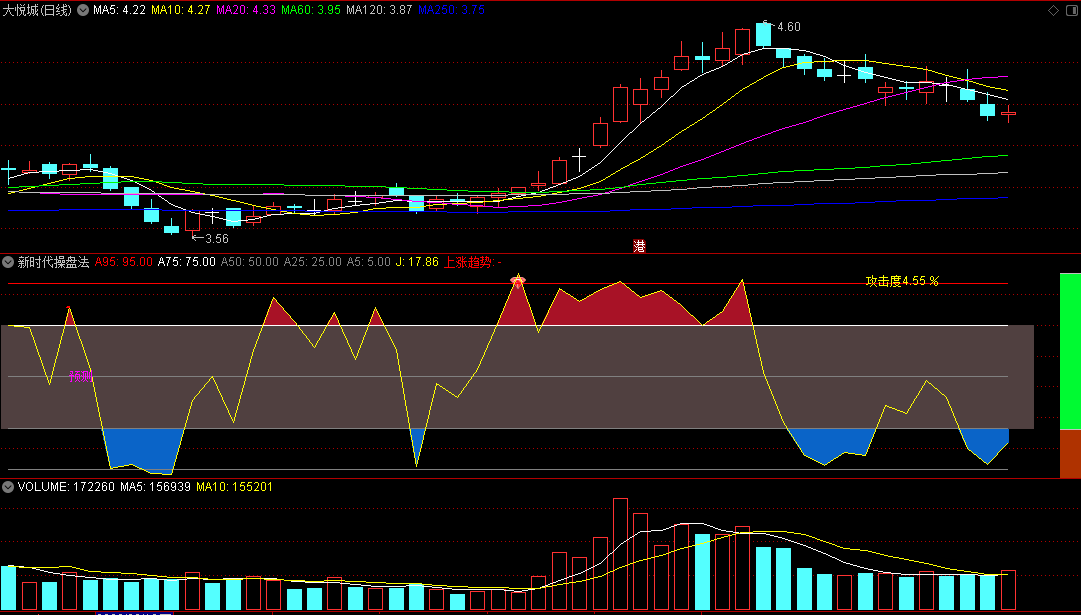Click the VOLUME: 172260 label
Image resolution: width=1081 pixels, height=615 pixels.
pyautogui.click(x=66, y=487)
